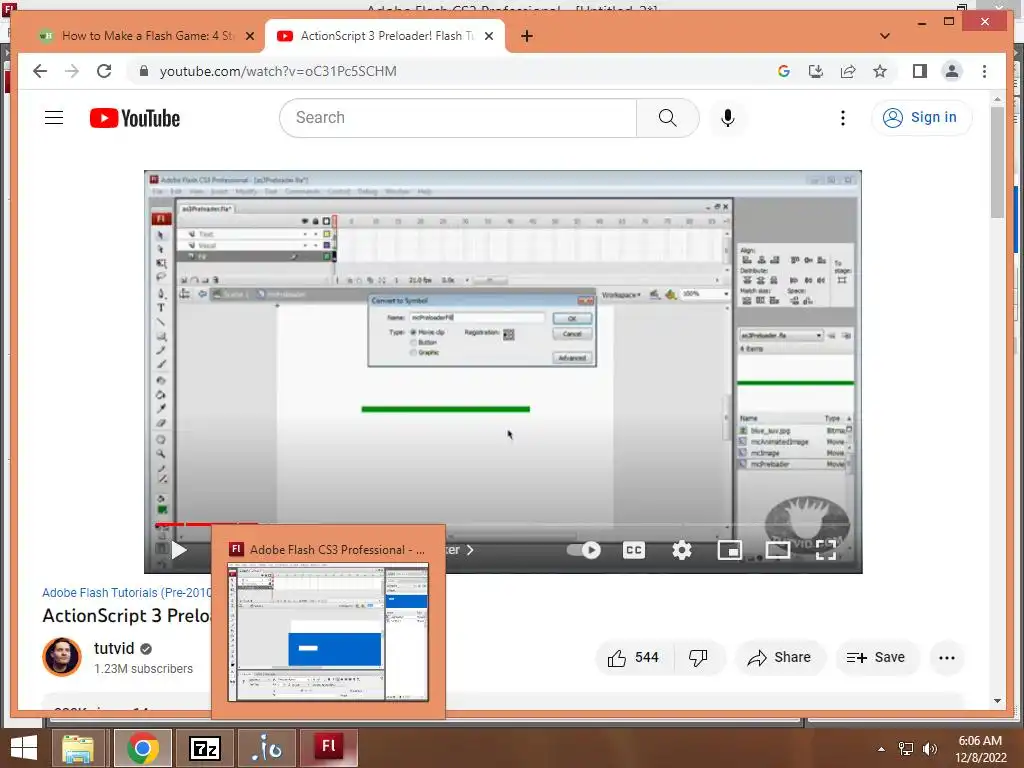Reload the YouTube page

(104, 71)
